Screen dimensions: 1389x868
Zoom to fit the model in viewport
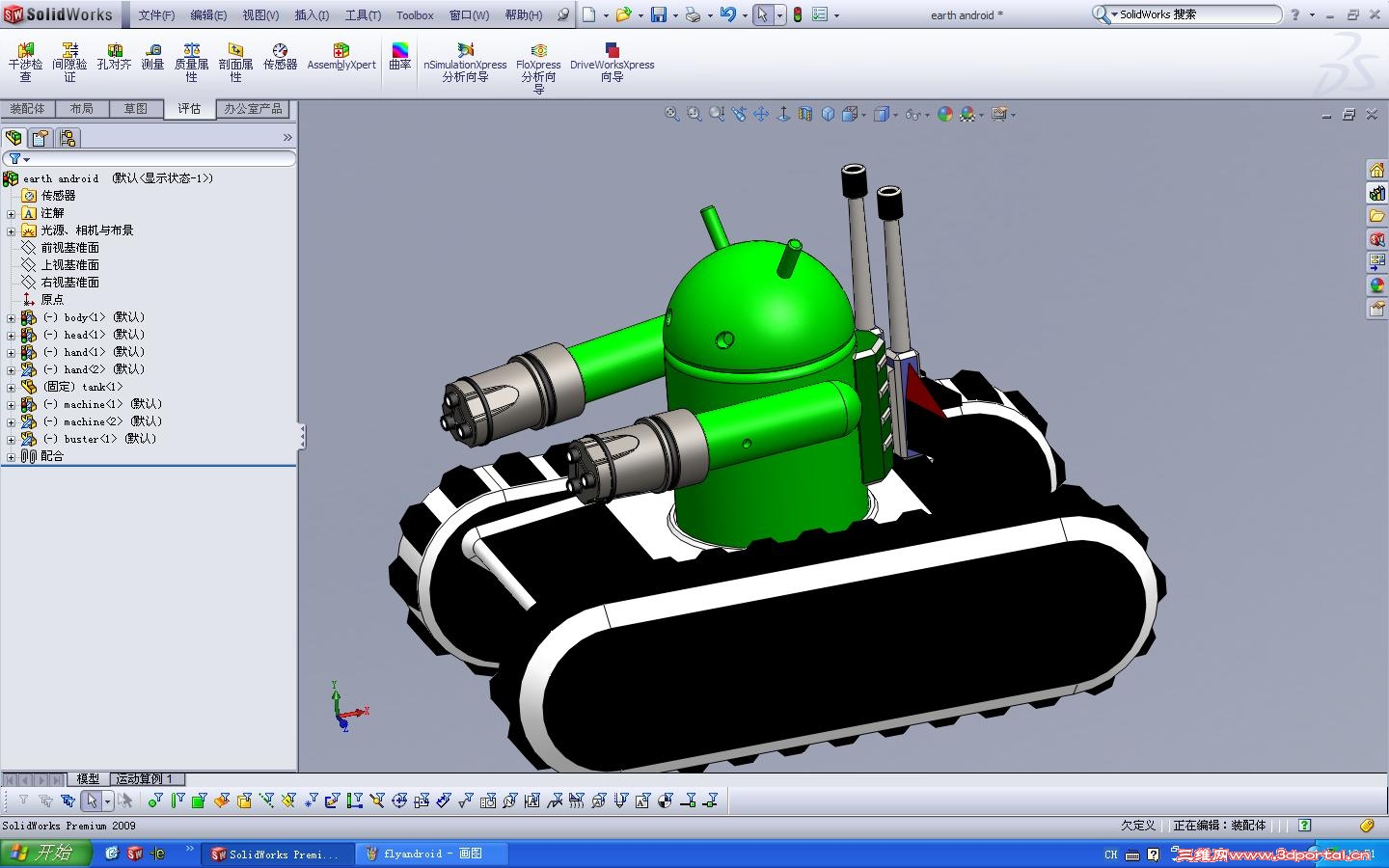tap(672, 114)
